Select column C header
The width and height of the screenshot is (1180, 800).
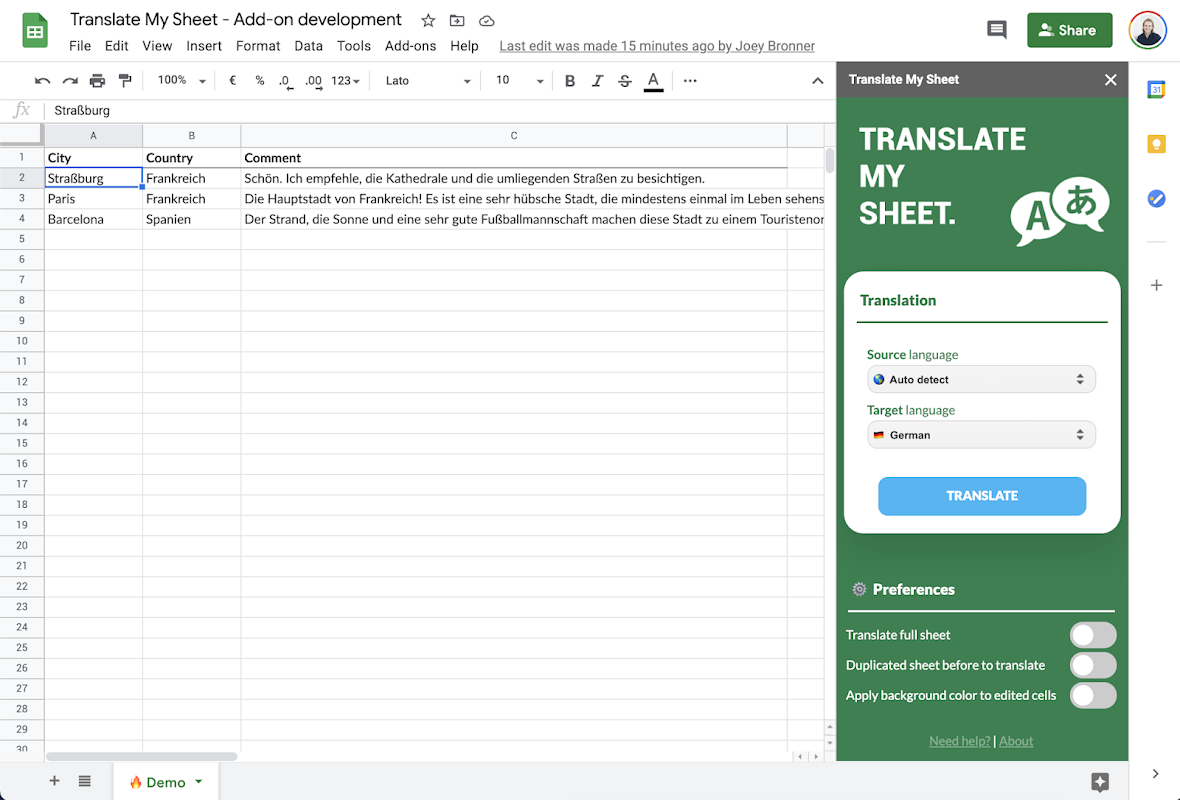click(514, 135)
